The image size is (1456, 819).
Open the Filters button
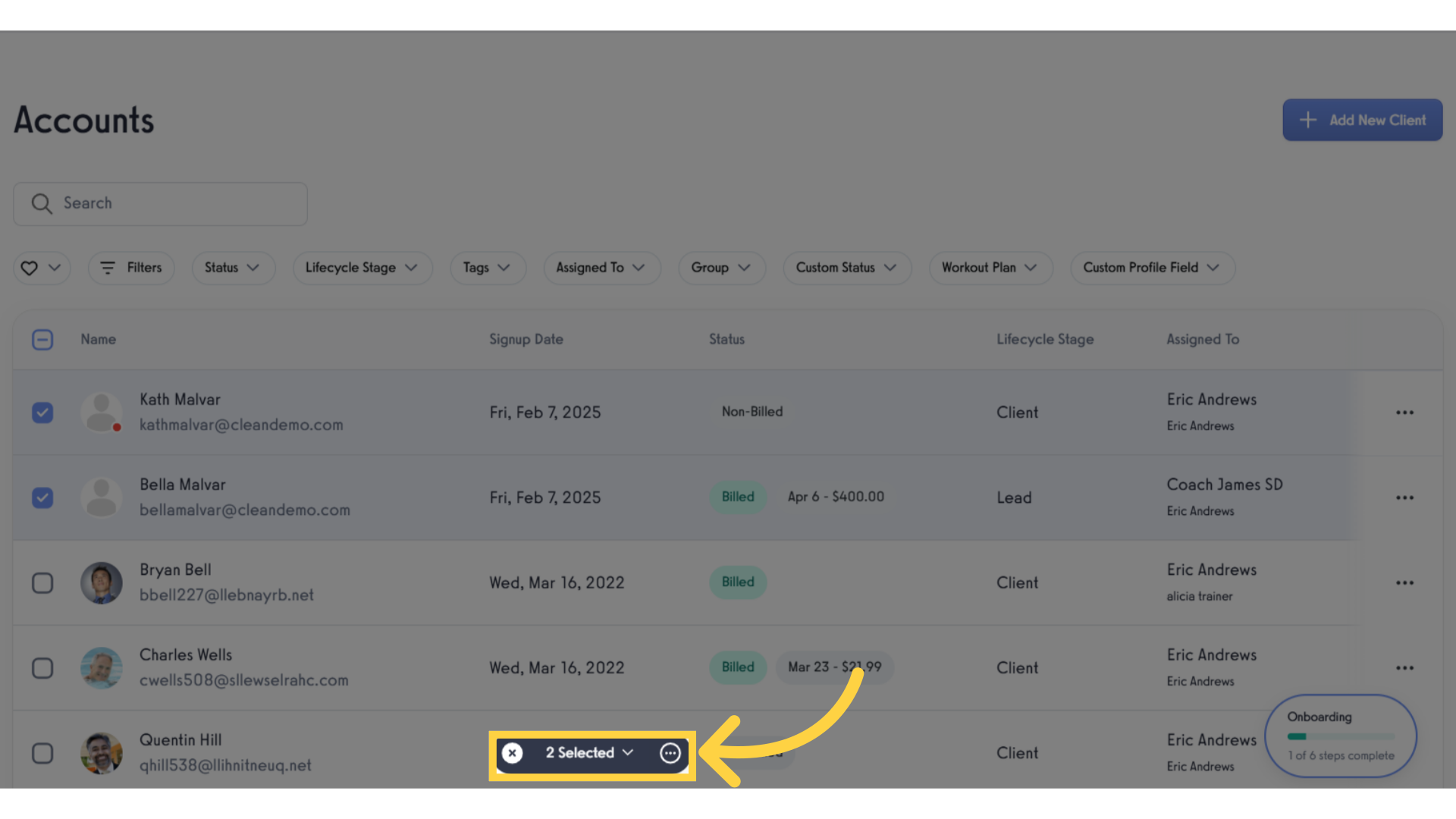pos(131,268)
